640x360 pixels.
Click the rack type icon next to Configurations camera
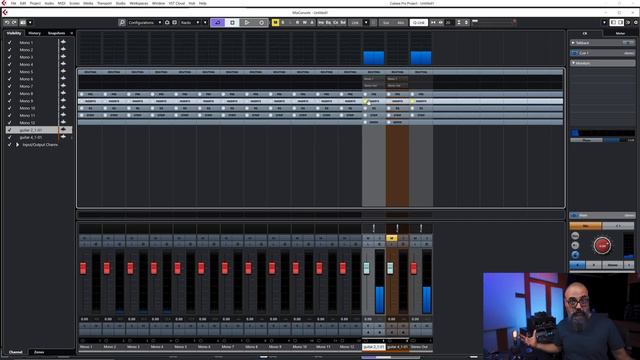174,22
